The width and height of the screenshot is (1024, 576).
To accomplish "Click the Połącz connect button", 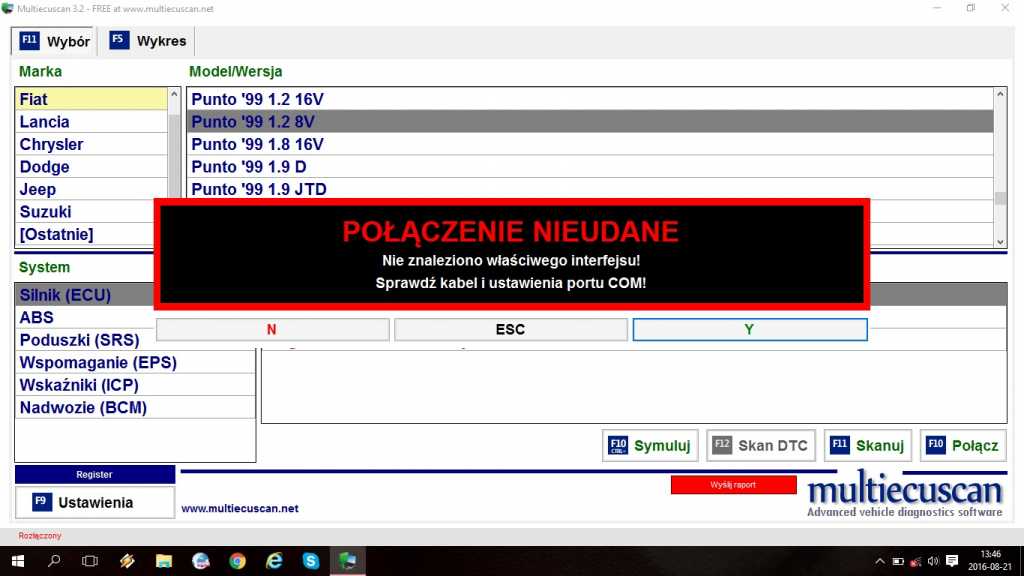I will pos(962,446).
